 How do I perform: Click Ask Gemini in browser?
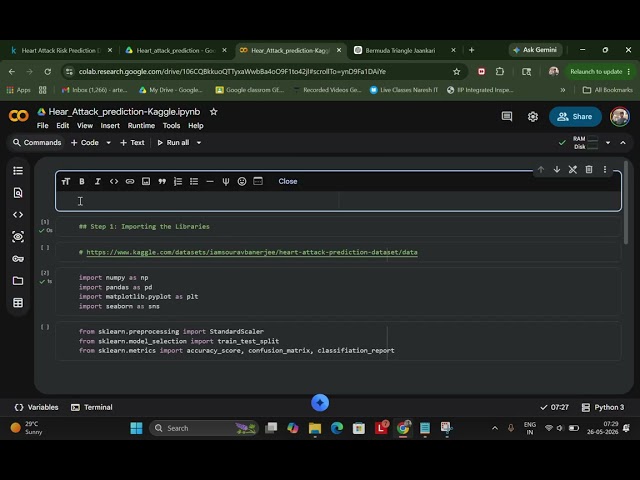click(535, 50)
